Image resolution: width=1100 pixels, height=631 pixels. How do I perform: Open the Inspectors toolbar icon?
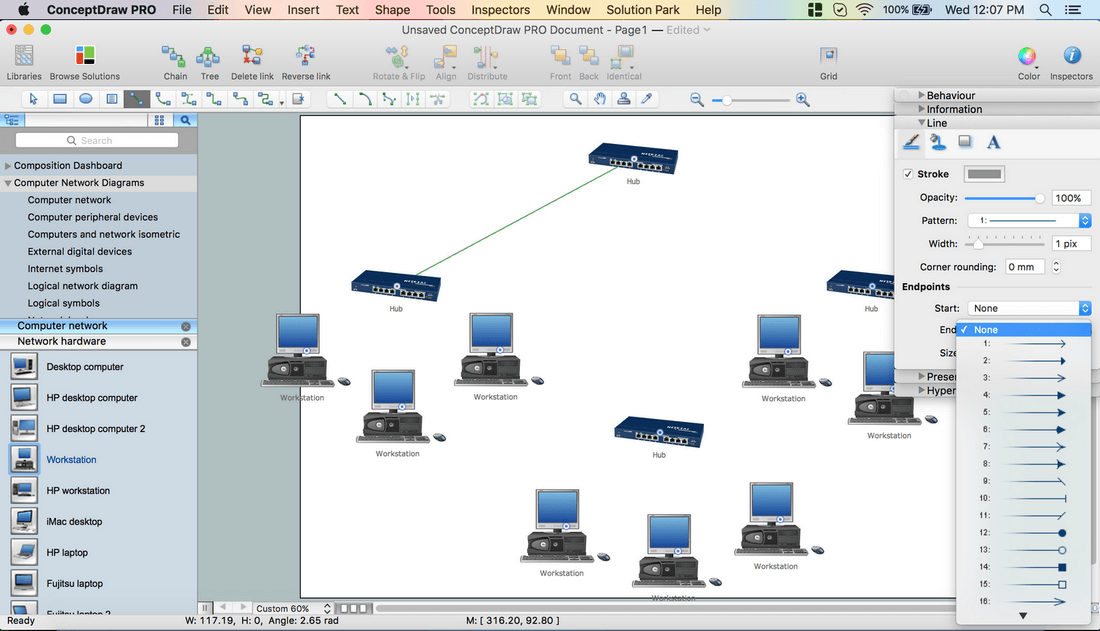pyautogui.click(x=1071, y=62)
